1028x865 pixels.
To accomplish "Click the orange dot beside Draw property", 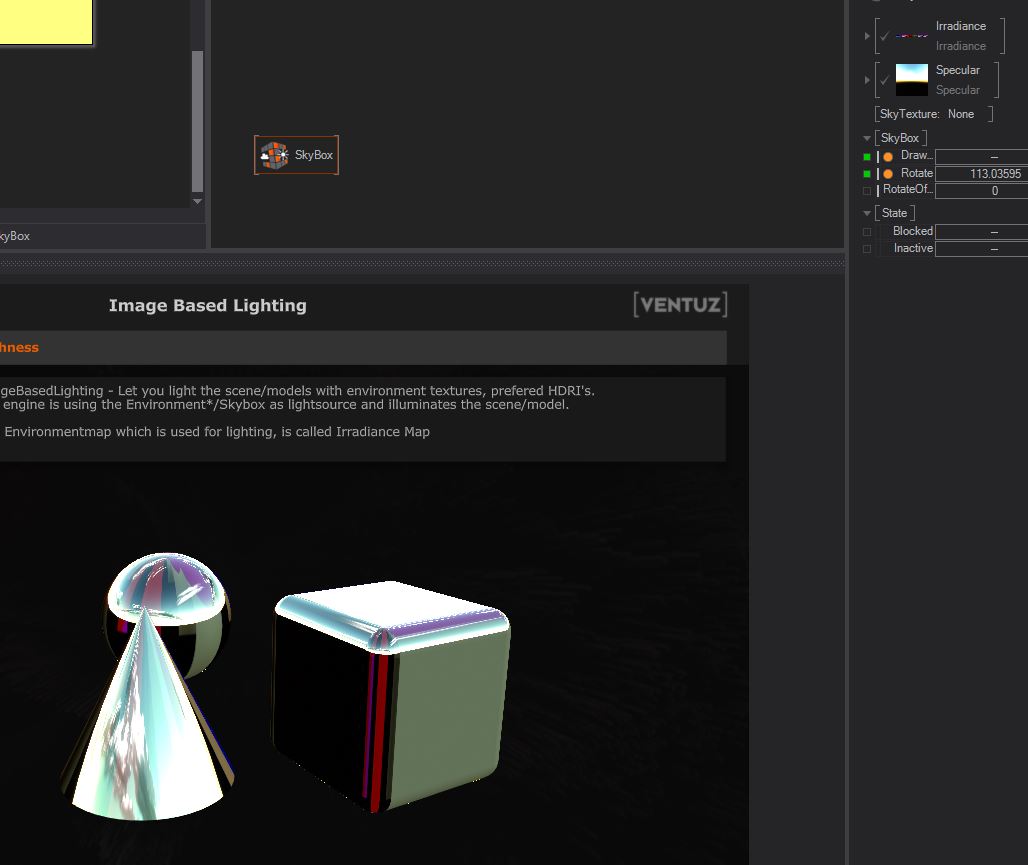I will pos(888,157).
